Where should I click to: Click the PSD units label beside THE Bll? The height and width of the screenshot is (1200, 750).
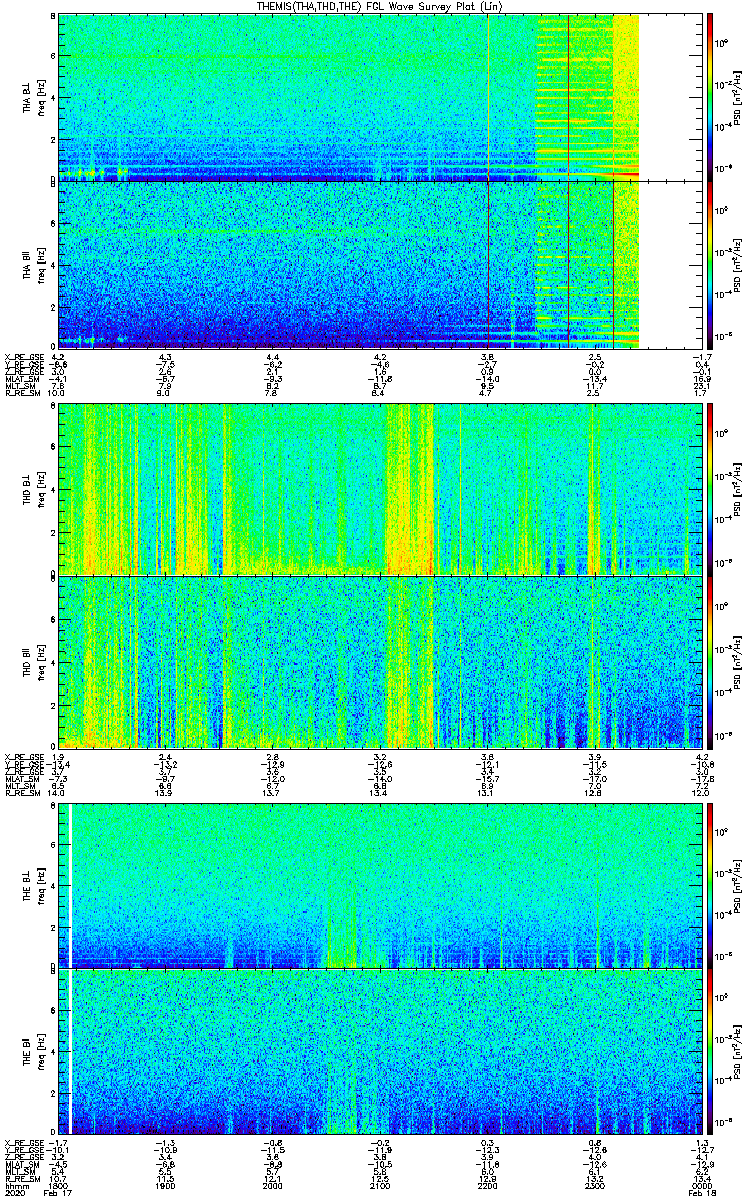pos(735,1052)
